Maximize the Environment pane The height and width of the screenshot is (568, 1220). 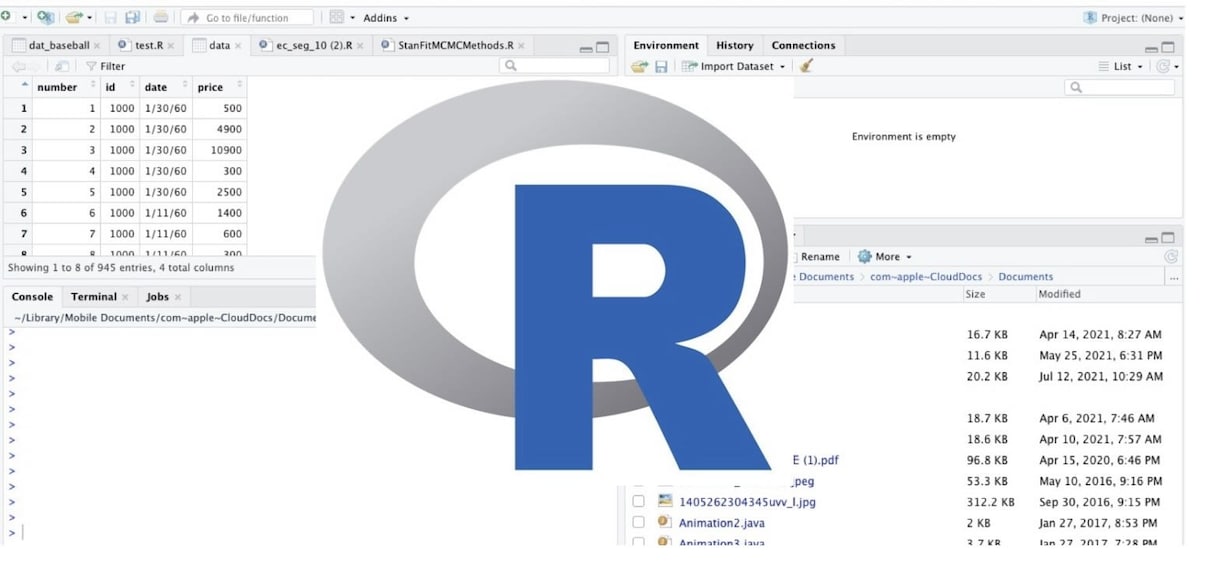pos(1168,47)
